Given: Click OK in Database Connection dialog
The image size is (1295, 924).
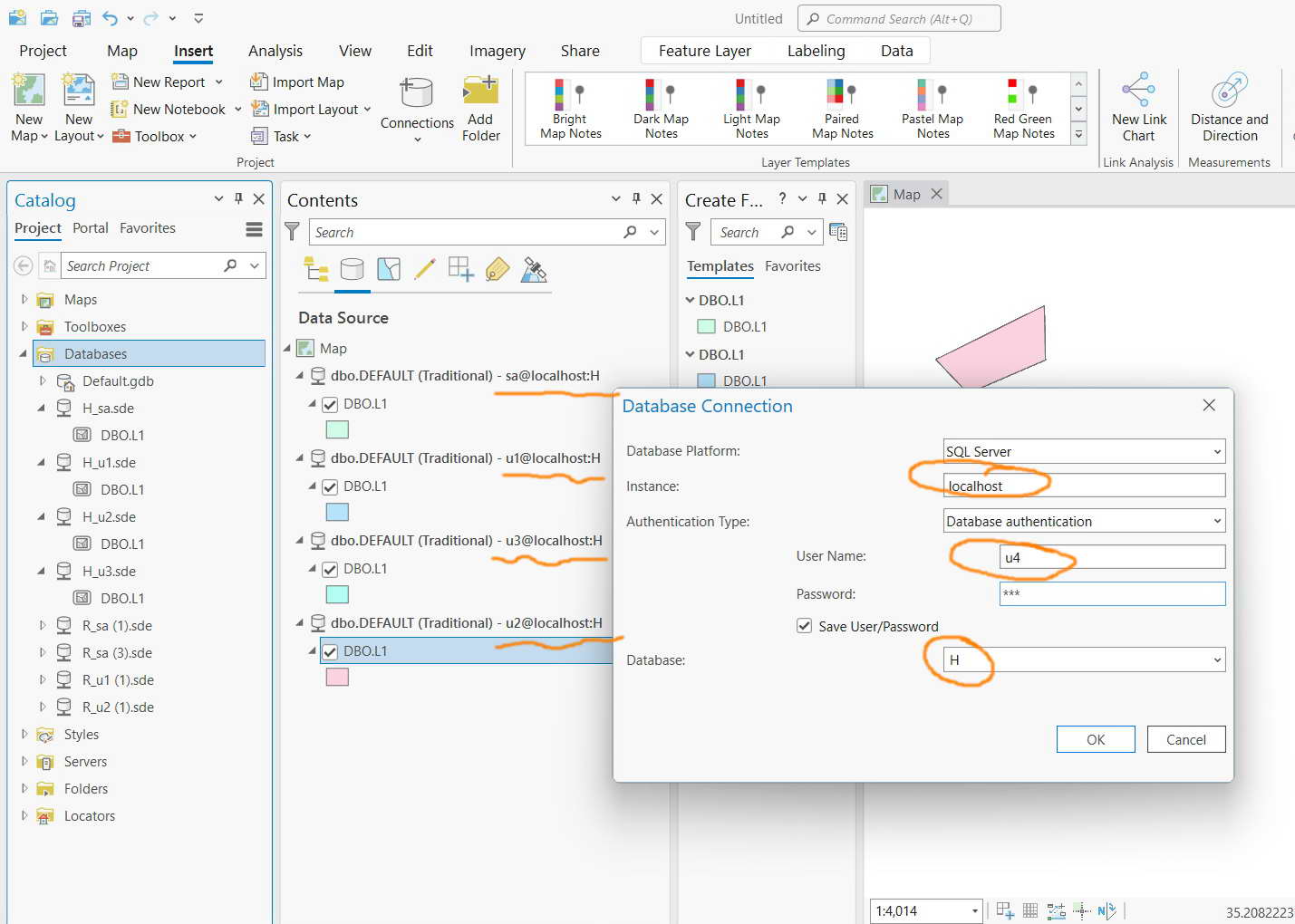Looking at the screenshot, I should point(1096,739).
